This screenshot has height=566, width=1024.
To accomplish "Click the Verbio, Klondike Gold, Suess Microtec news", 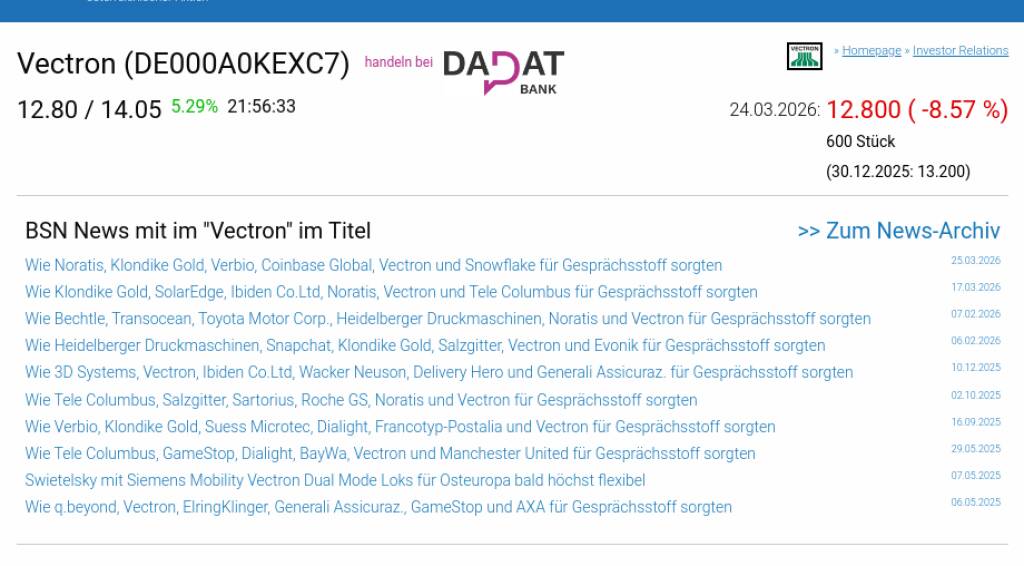I will click(x=400, y=427).
